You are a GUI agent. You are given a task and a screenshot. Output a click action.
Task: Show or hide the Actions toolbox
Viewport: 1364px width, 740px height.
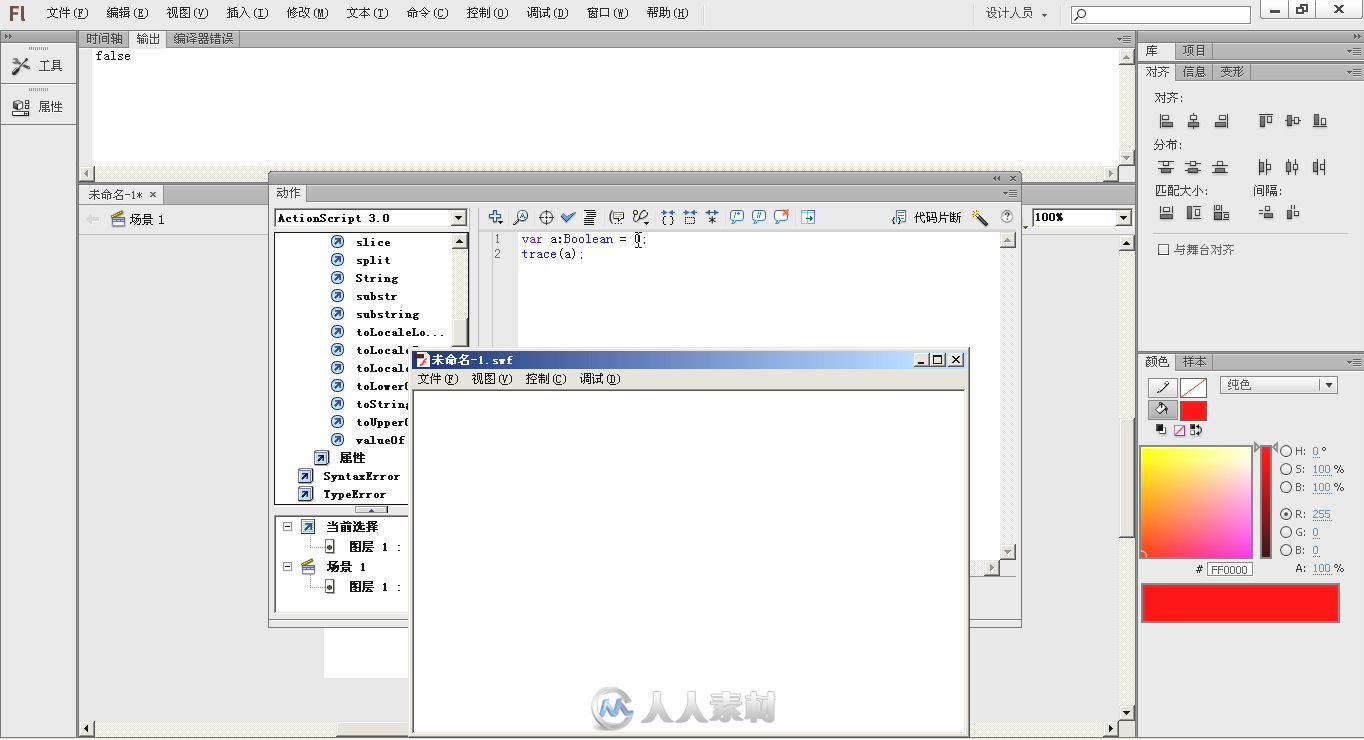808,217
